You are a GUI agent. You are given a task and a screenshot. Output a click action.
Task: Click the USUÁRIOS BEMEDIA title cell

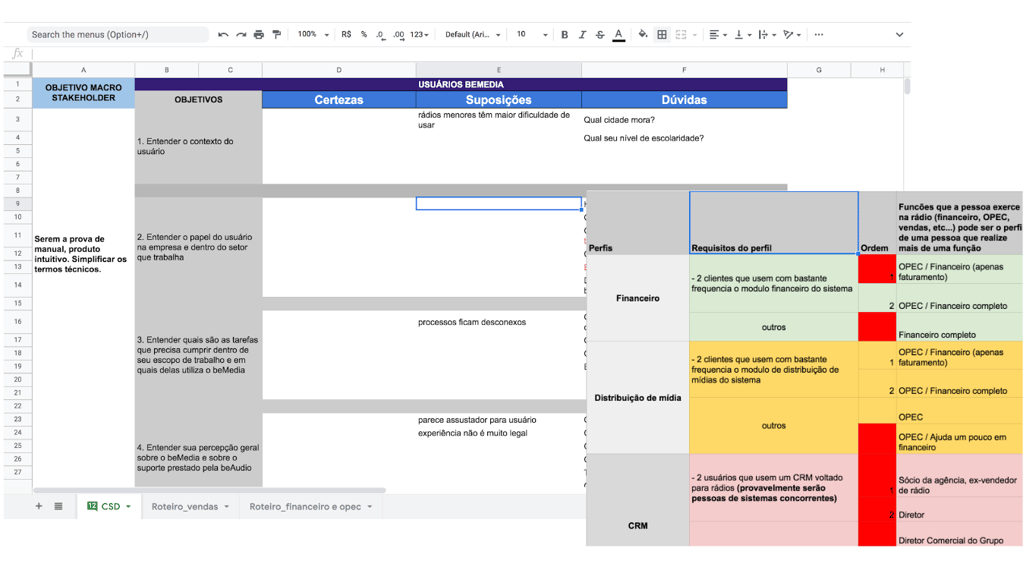[461, 84]
